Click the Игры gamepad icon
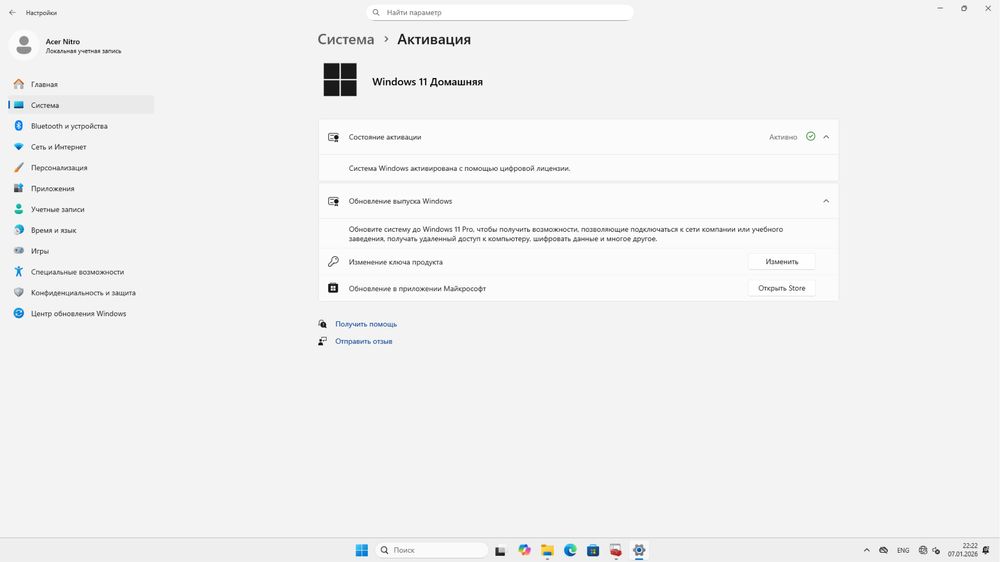1000x562 pixels. click(x=18, y=251)
